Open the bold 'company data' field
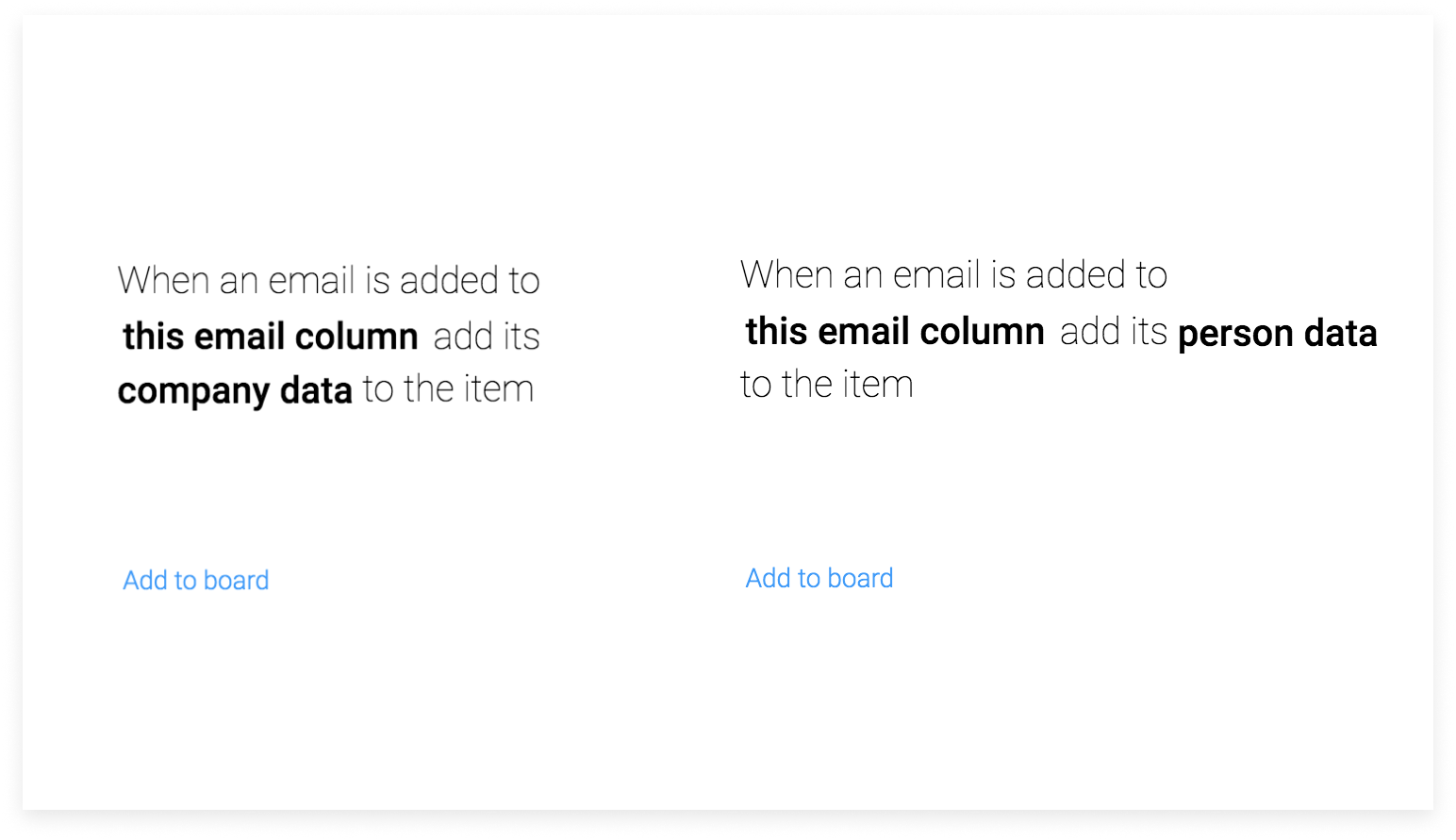 tap(235, 390)
